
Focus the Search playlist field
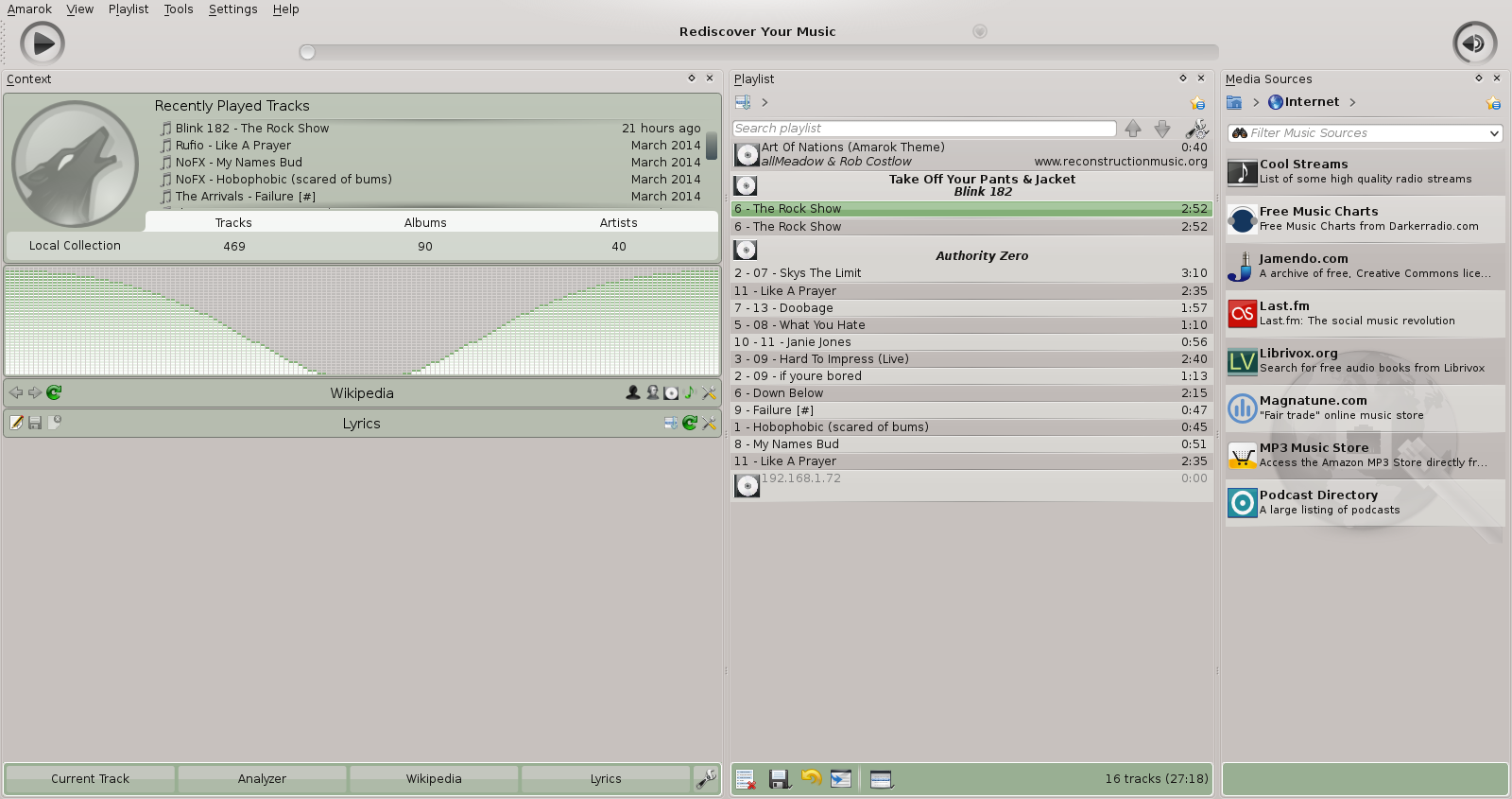pyautogui.click(x=924, y=129)
